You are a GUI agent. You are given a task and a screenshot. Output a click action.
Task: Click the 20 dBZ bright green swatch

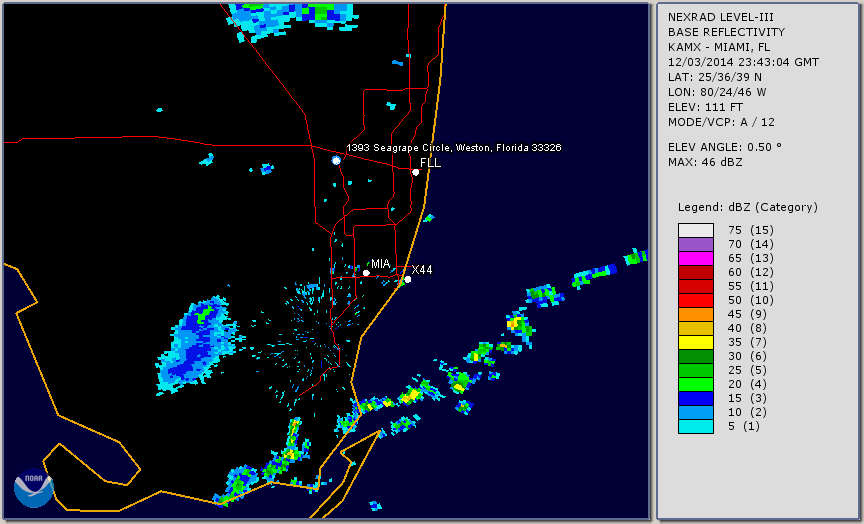pos(695,385)
